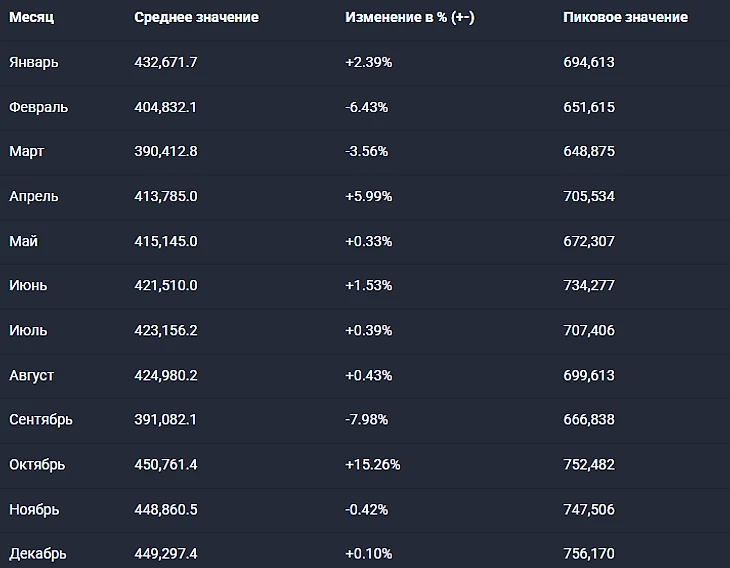Select the Ноябрь row label
Screen dimensions: 730x568
click(x=34, y=509)
